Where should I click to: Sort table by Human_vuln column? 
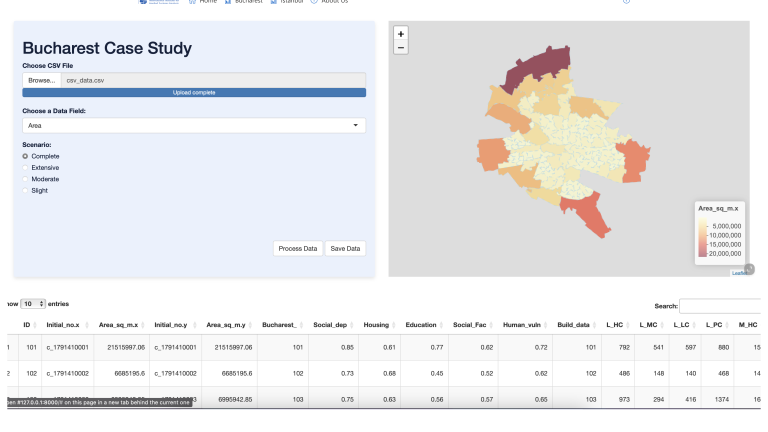[525, 325]
